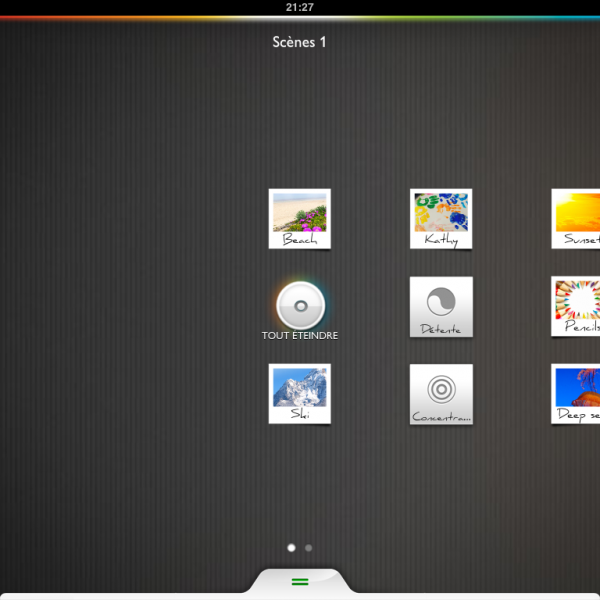Screen dimensions: 600x600
Task: Click the TOUT ETEINDRE text label
Action: pyautogui.click(x=300, y=336)
